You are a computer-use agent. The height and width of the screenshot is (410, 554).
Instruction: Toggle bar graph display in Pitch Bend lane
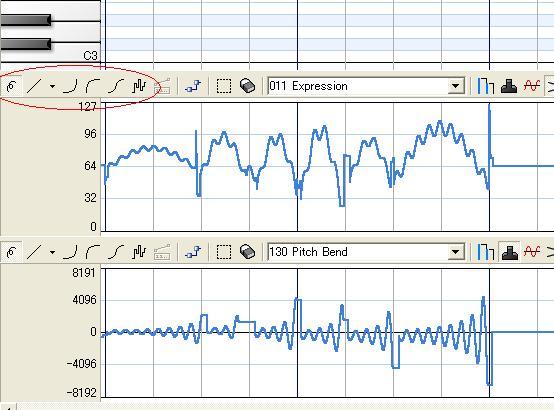(486, 252)
